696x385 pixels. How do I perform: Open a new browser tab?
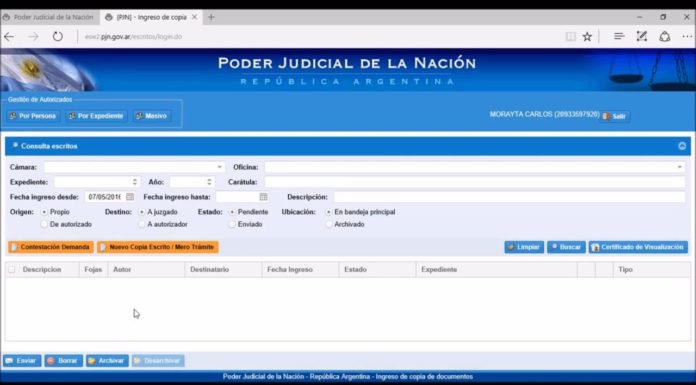[211, 17]
